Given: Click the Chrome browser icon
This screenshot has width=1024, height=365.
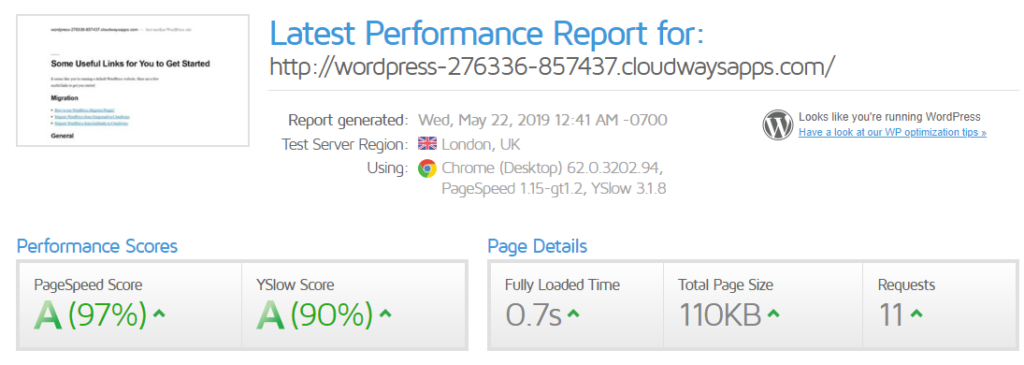Looking at the screenshot, I should tap(427, 168).
